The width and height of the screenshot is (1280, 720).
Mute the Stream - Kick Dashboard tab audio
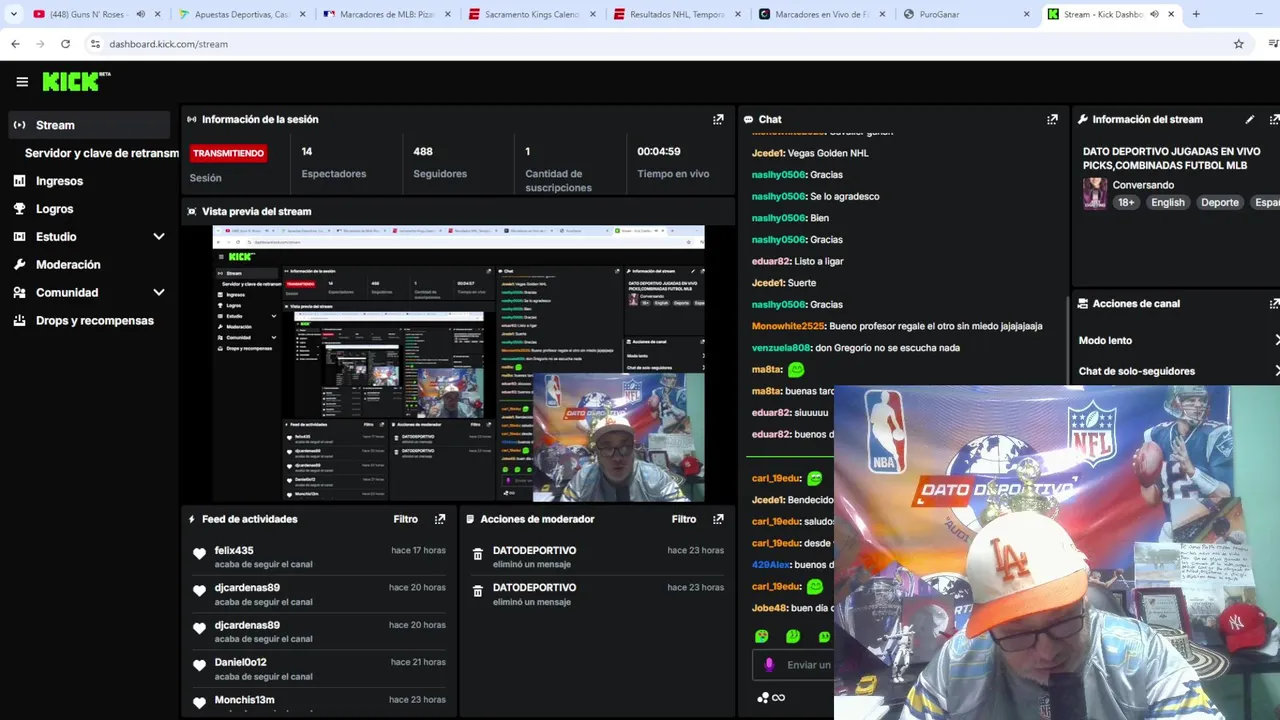(x=1154, y=14)
